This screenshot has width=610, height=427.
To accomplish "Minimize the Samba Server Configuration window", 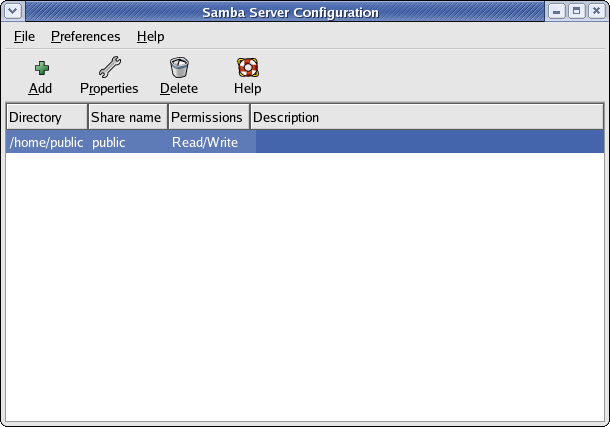I will [x=557, y=11].
